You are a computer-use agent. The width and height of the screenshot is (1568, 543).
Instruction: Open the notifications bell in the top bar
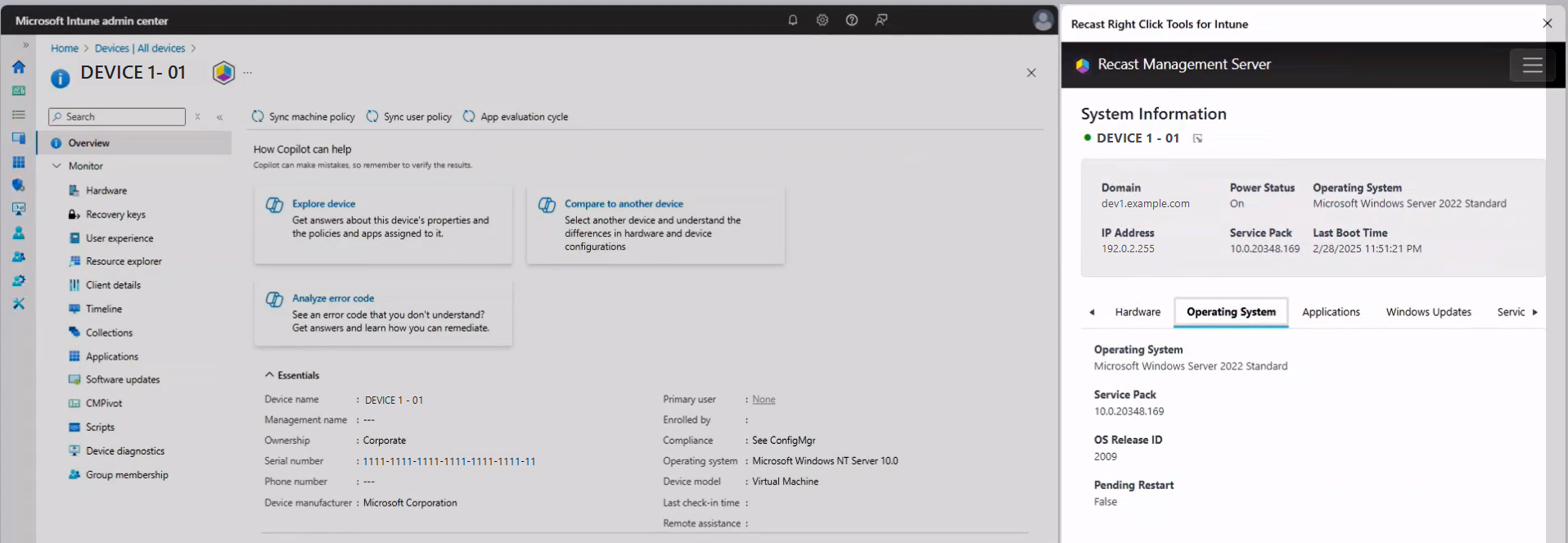click(793, 20)
